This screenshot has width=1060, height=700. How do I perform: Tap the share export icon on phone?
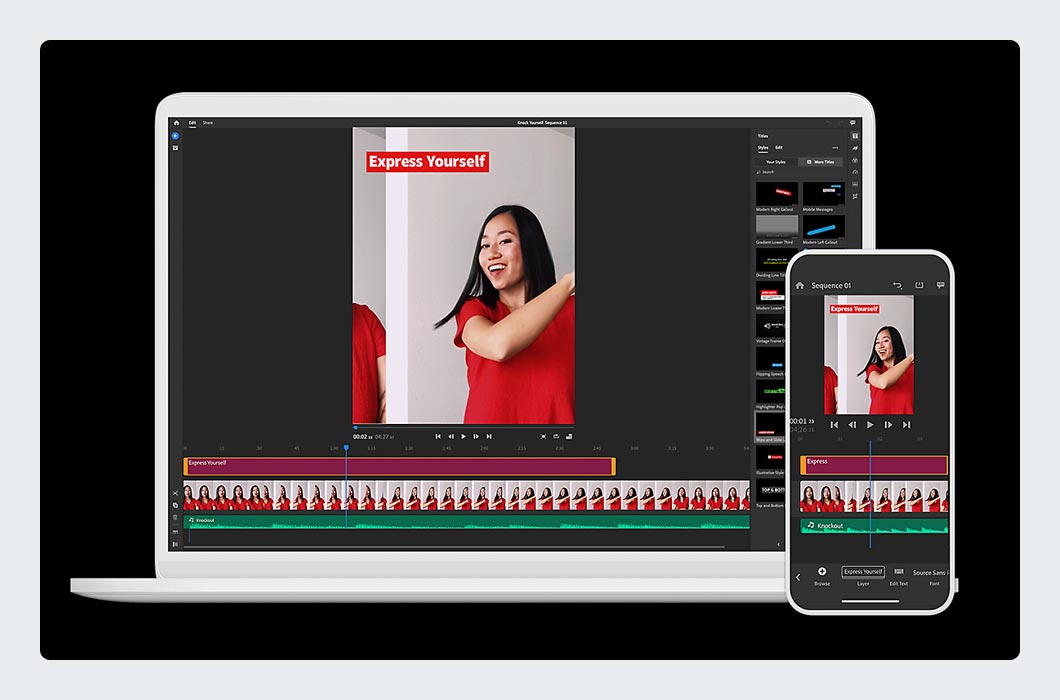click(919, 285)
